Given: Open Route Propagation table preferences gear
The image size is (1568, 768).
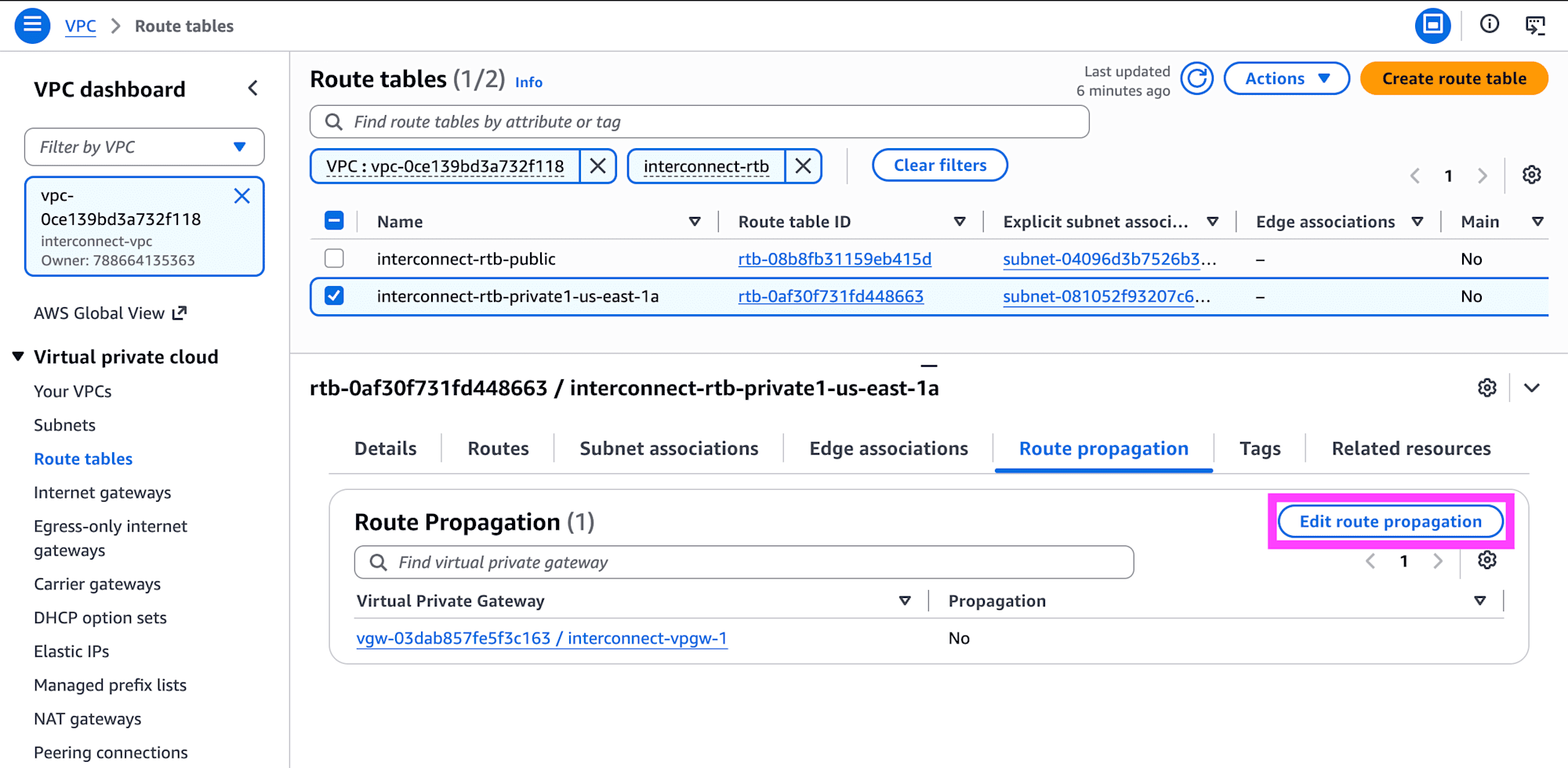Looking at the screenshot, I should tap(1486, 560).
